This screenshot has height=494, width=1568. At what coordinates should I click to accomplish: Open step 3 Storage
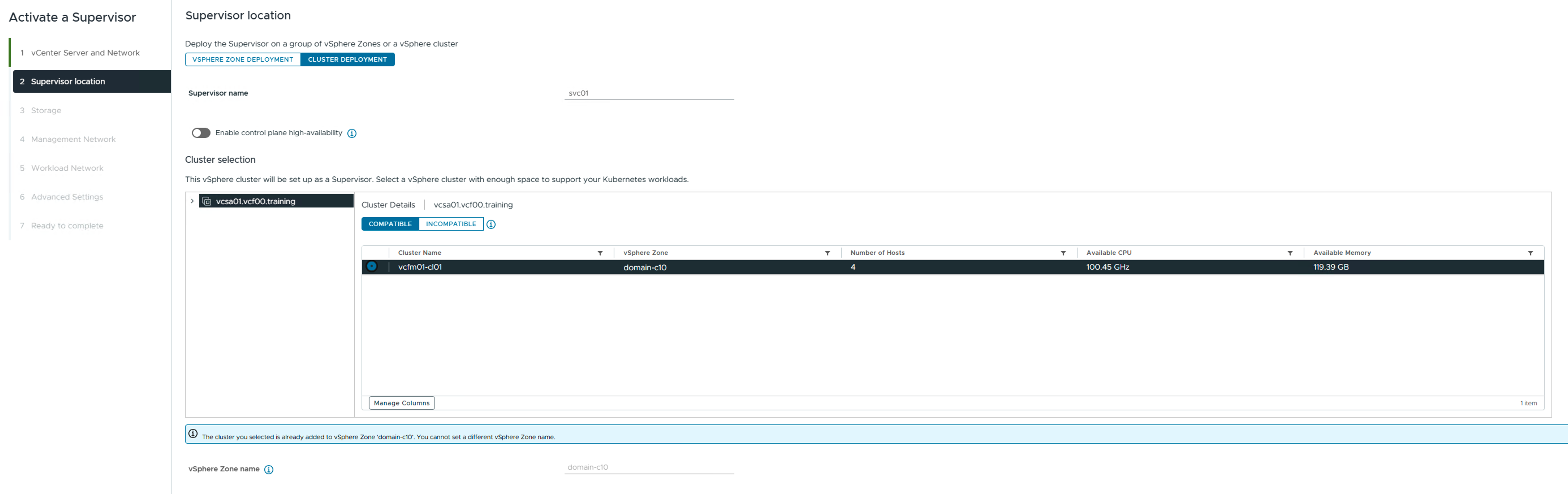tap(46, 111)
